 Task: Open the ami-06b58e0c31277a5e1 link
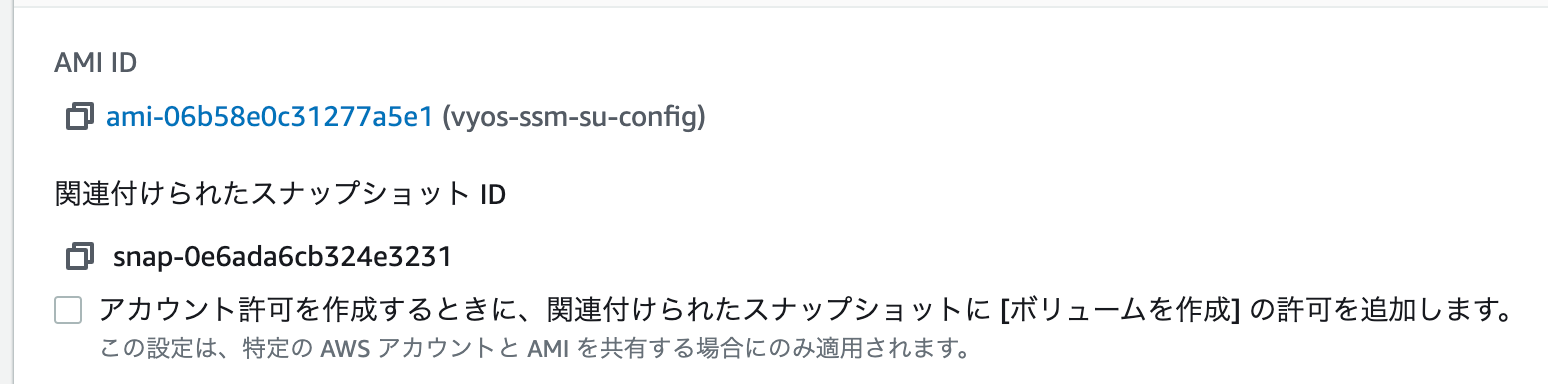(x=270, y=118)
